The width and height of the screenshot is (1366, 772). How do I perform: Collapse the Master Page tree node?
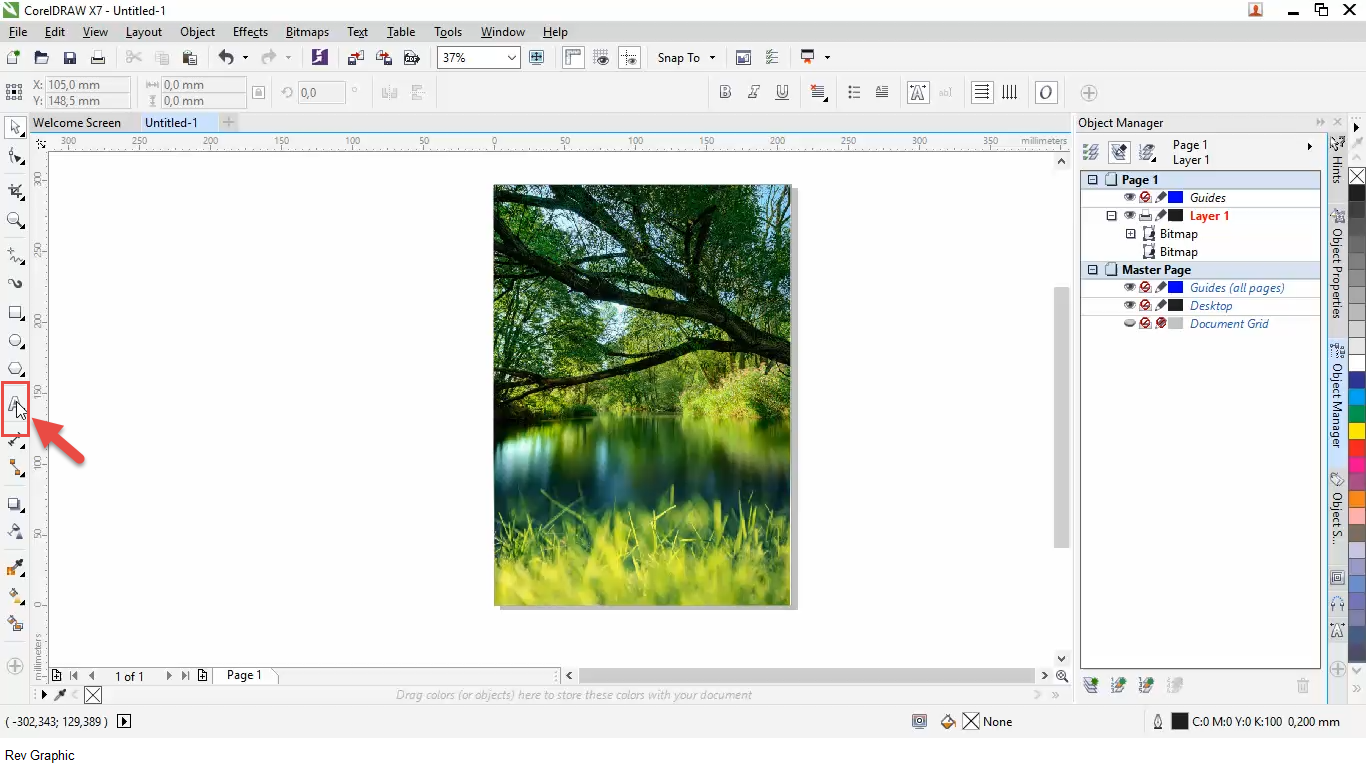1092,270
